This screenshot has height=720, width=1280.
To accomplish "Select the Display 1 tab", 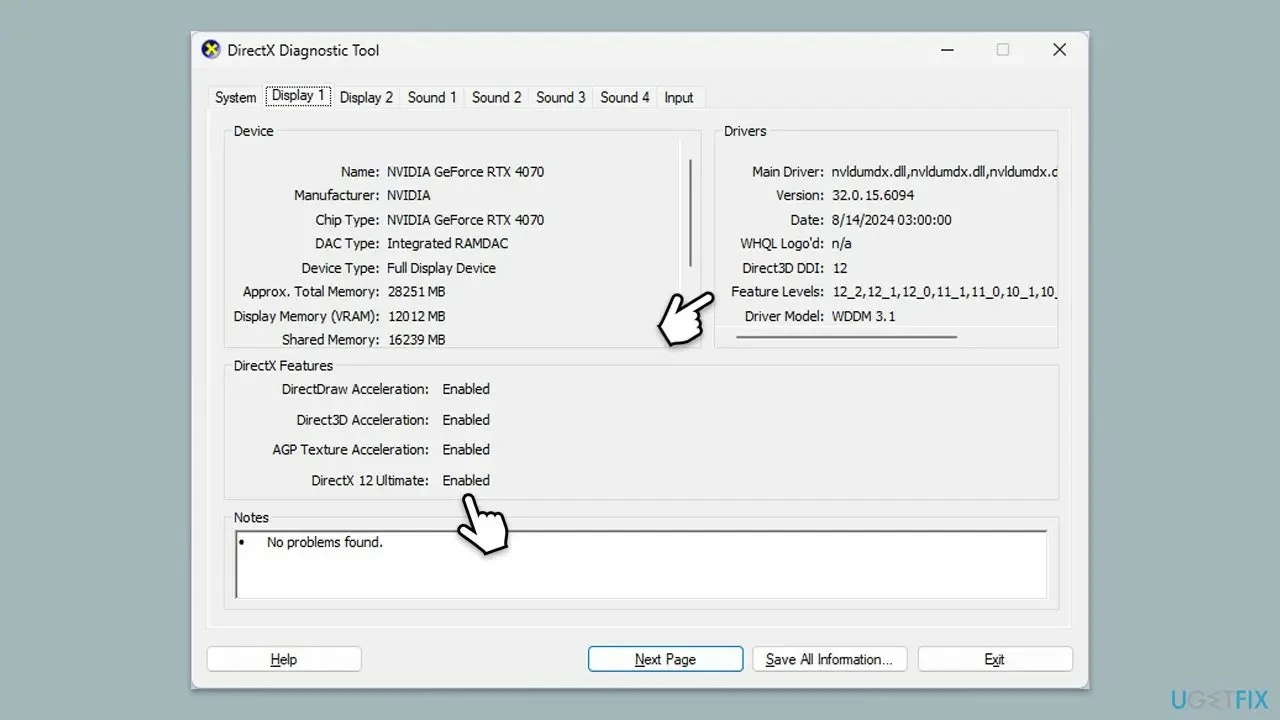I will [x=298, y=96].
